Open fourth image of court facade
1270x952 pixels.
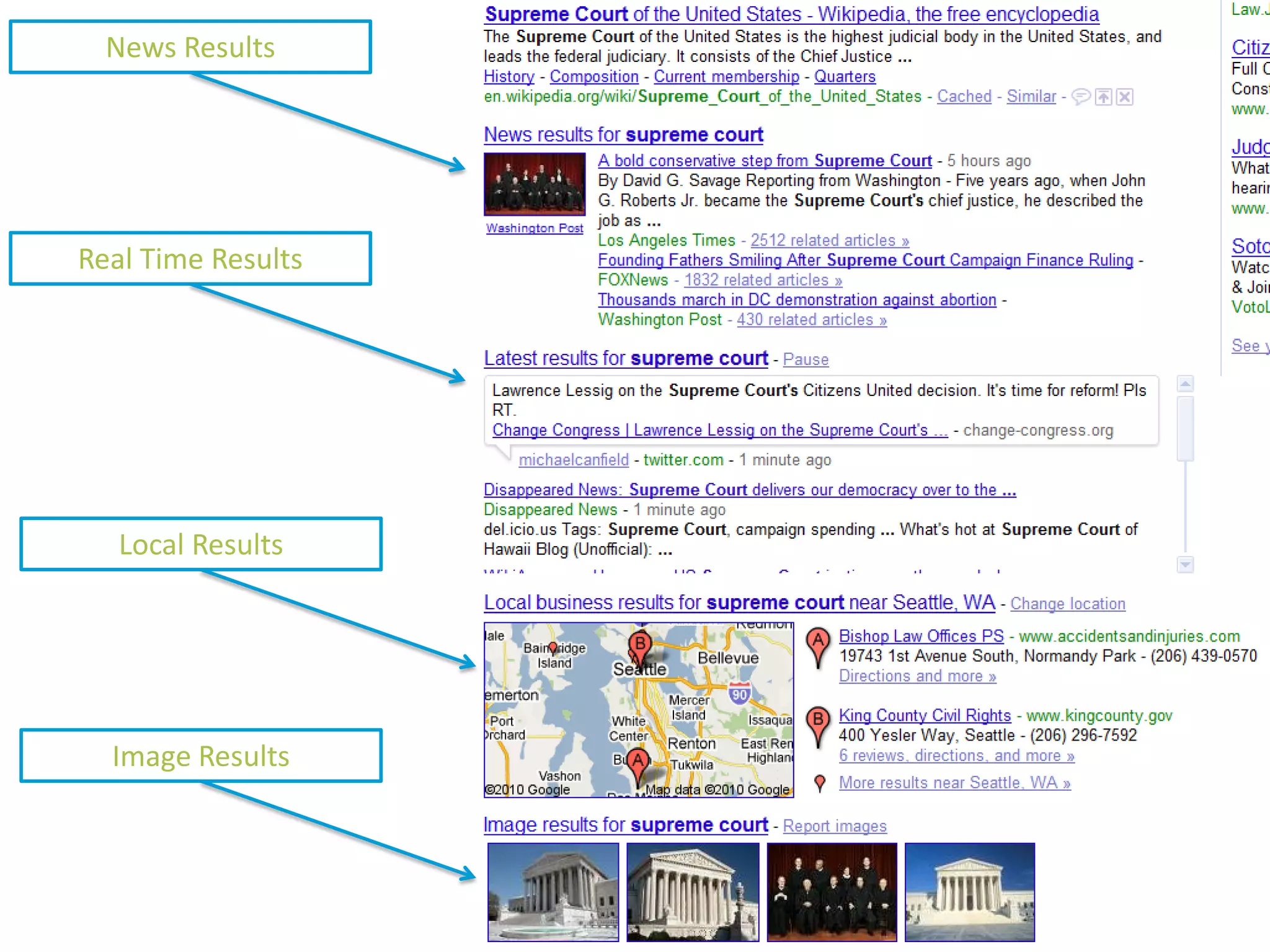coord(970,892)
